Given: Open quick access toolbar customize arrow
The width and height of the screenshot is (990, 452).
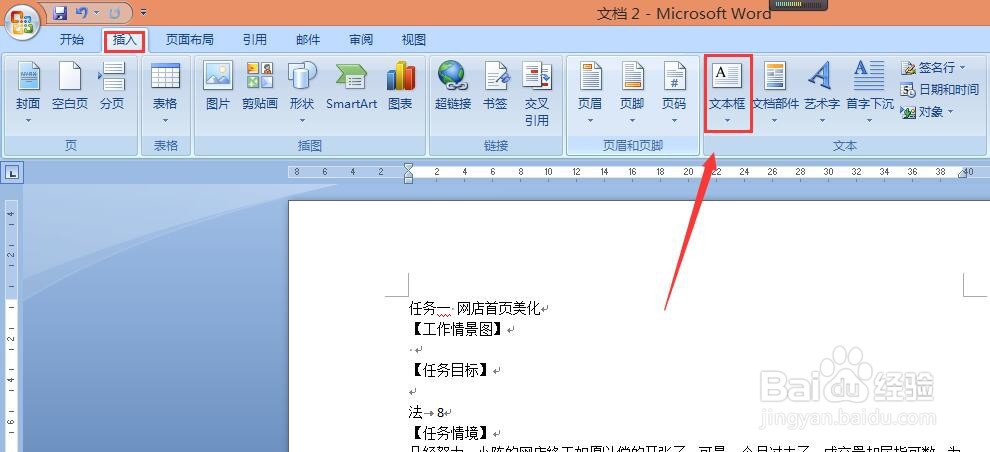Looking at the screenshot, I should 143,13.
